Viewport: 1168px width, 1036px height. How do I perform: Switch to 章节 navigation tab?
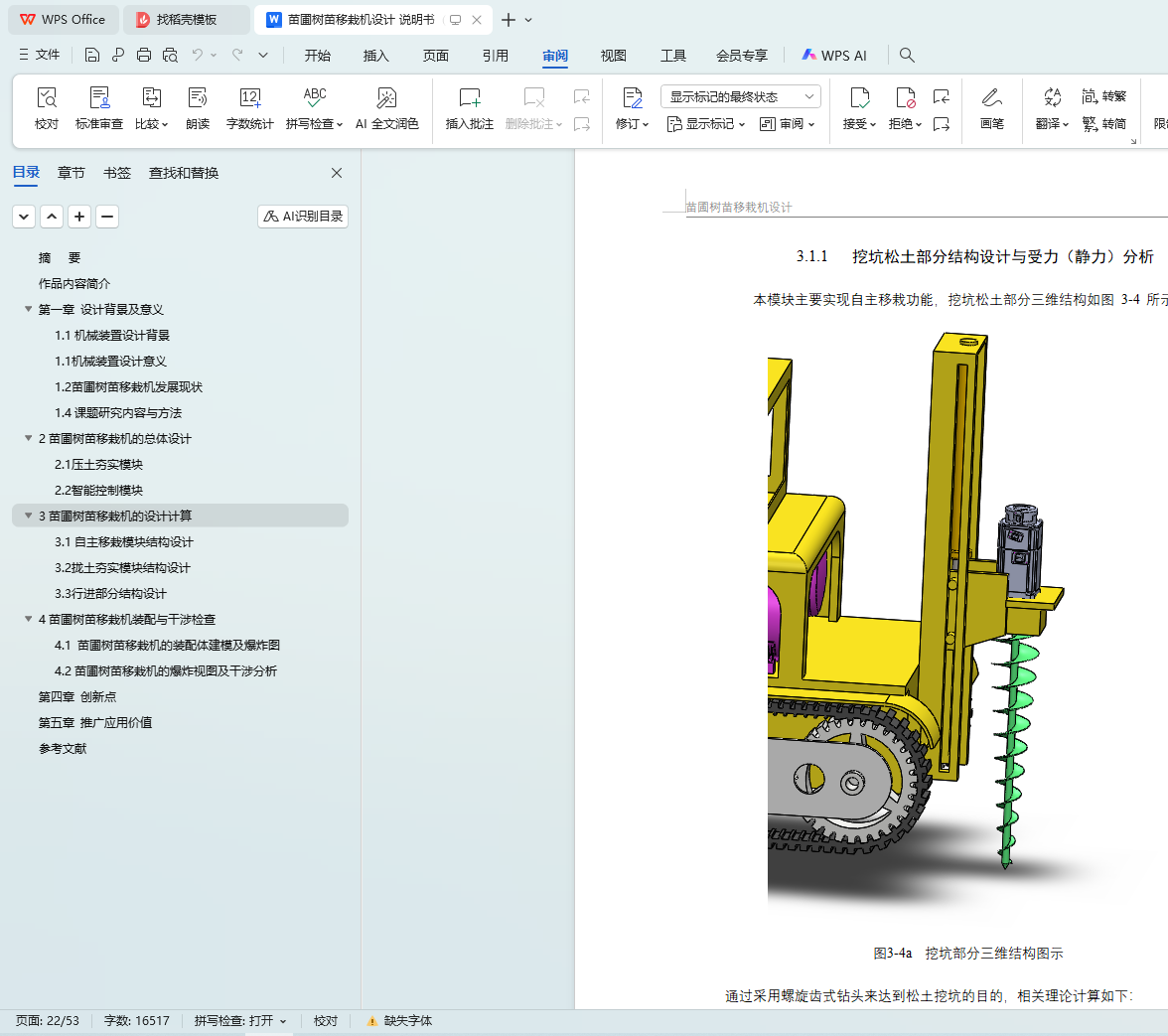coord(72,173)
